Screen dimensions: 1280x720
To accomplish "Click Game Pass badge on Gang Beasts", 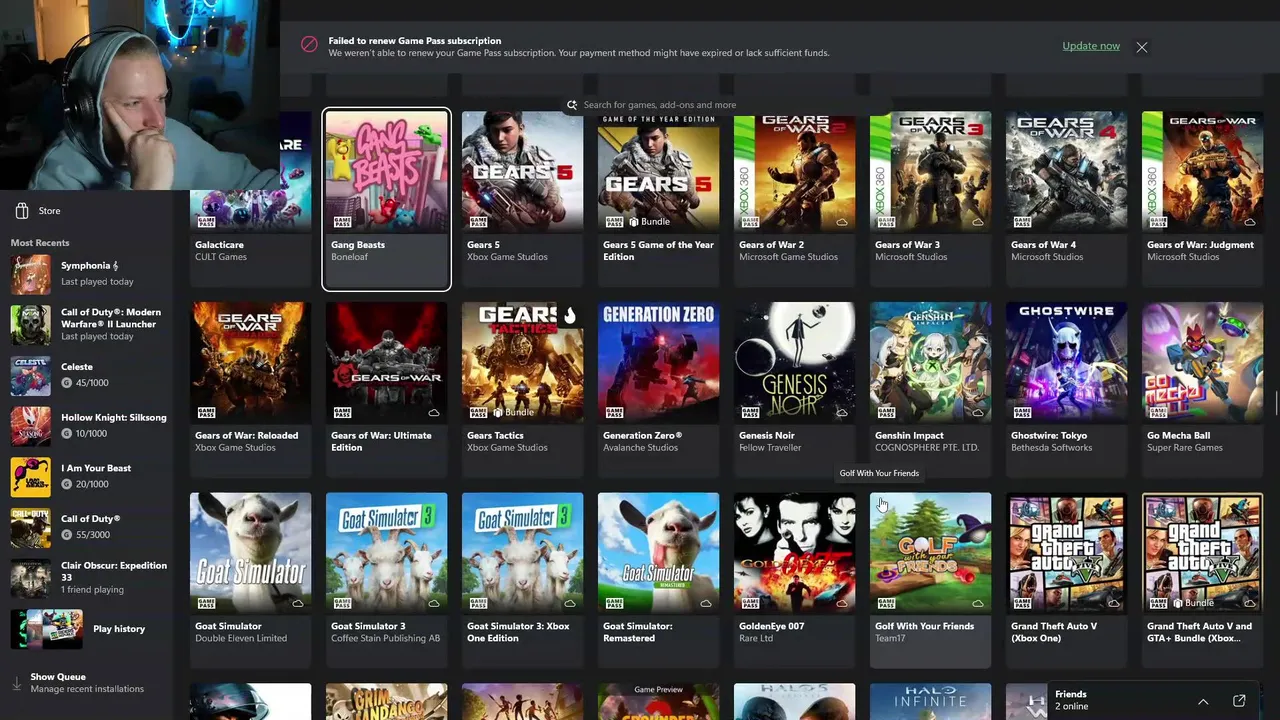I will (342, 221).
